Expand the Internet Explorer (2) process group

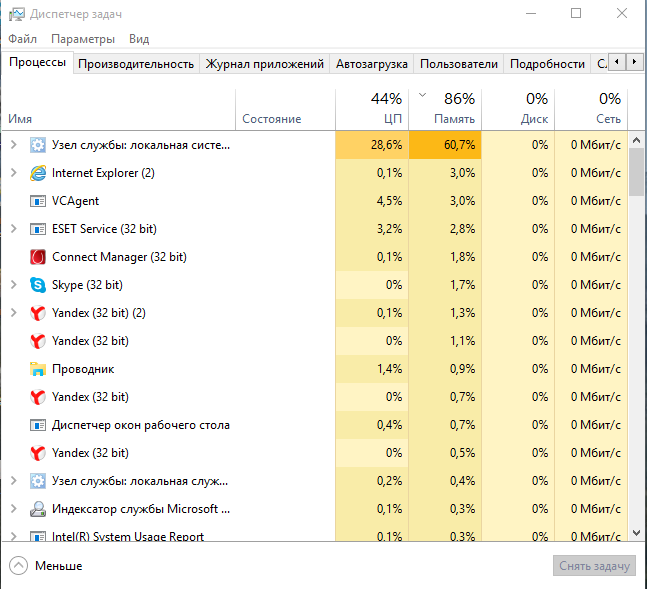[13, 173]
